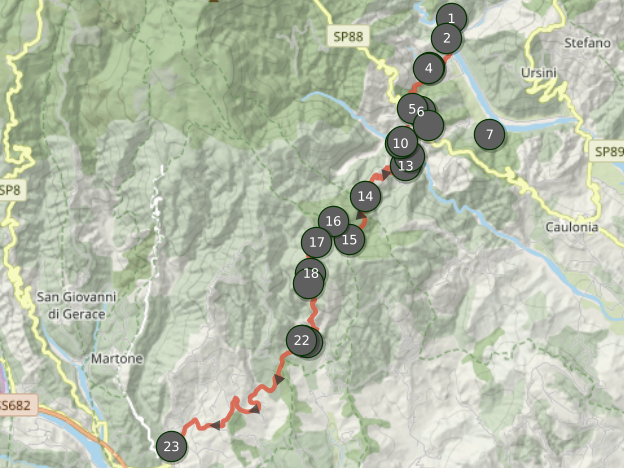Open waypoint marker 14

point(365,196)
